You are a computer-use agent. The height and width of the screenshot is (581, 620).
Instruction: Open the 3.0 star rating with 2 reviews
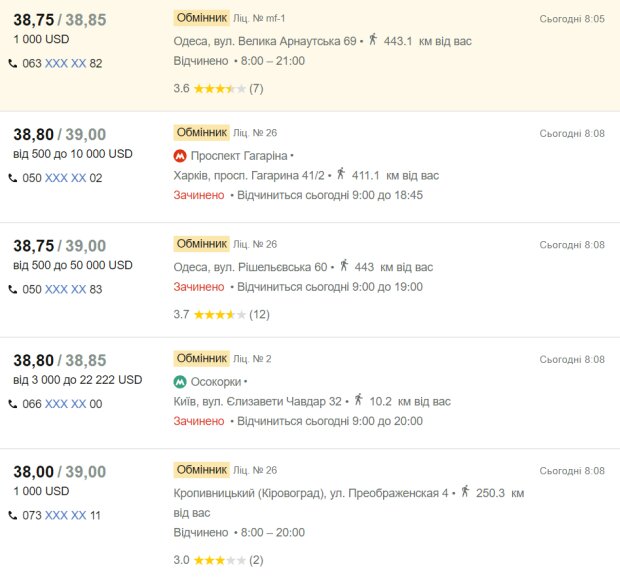point(218,560)
